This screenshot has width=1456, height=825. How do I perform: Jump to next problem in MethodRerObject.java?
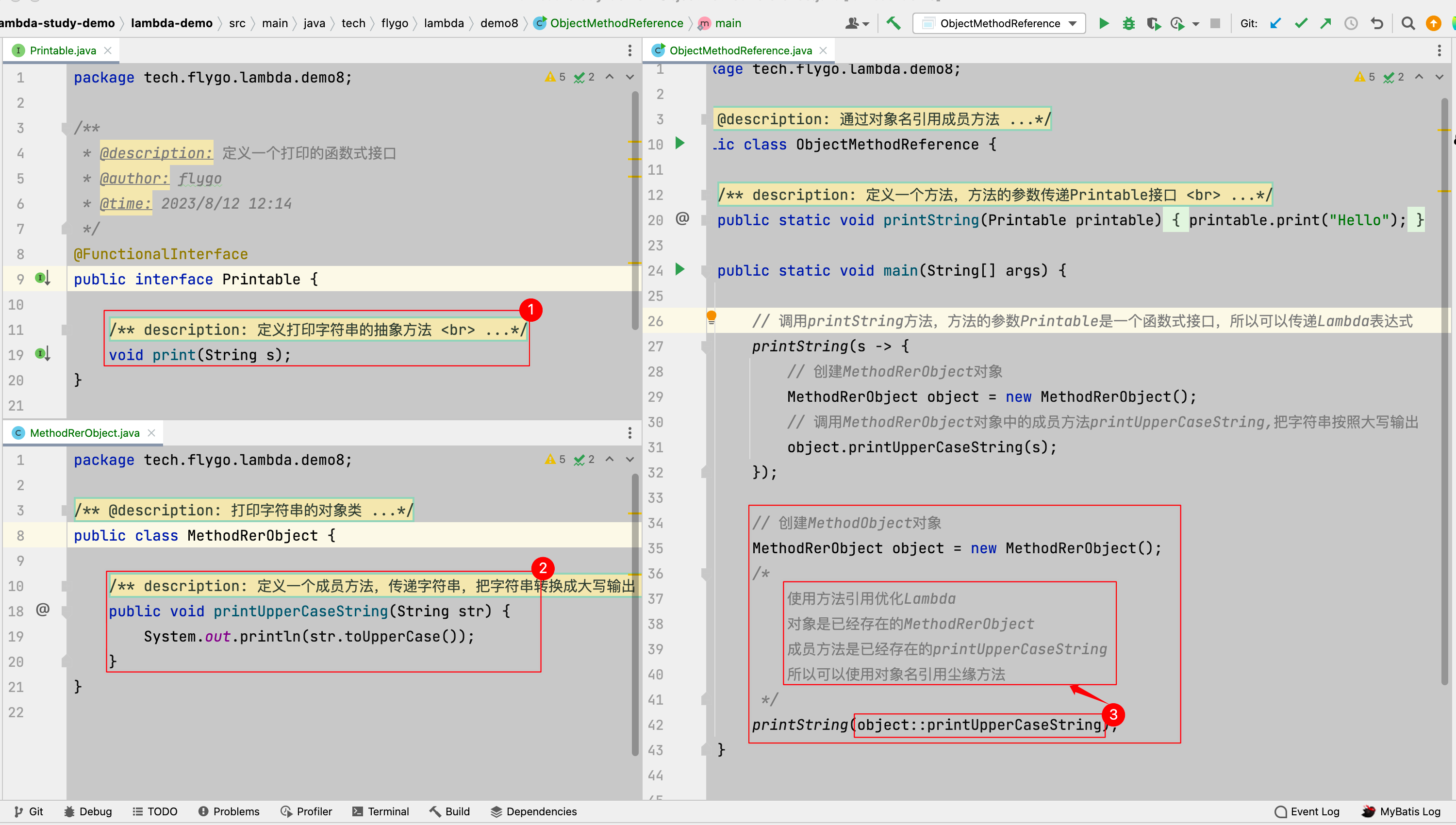click(630, 459)
